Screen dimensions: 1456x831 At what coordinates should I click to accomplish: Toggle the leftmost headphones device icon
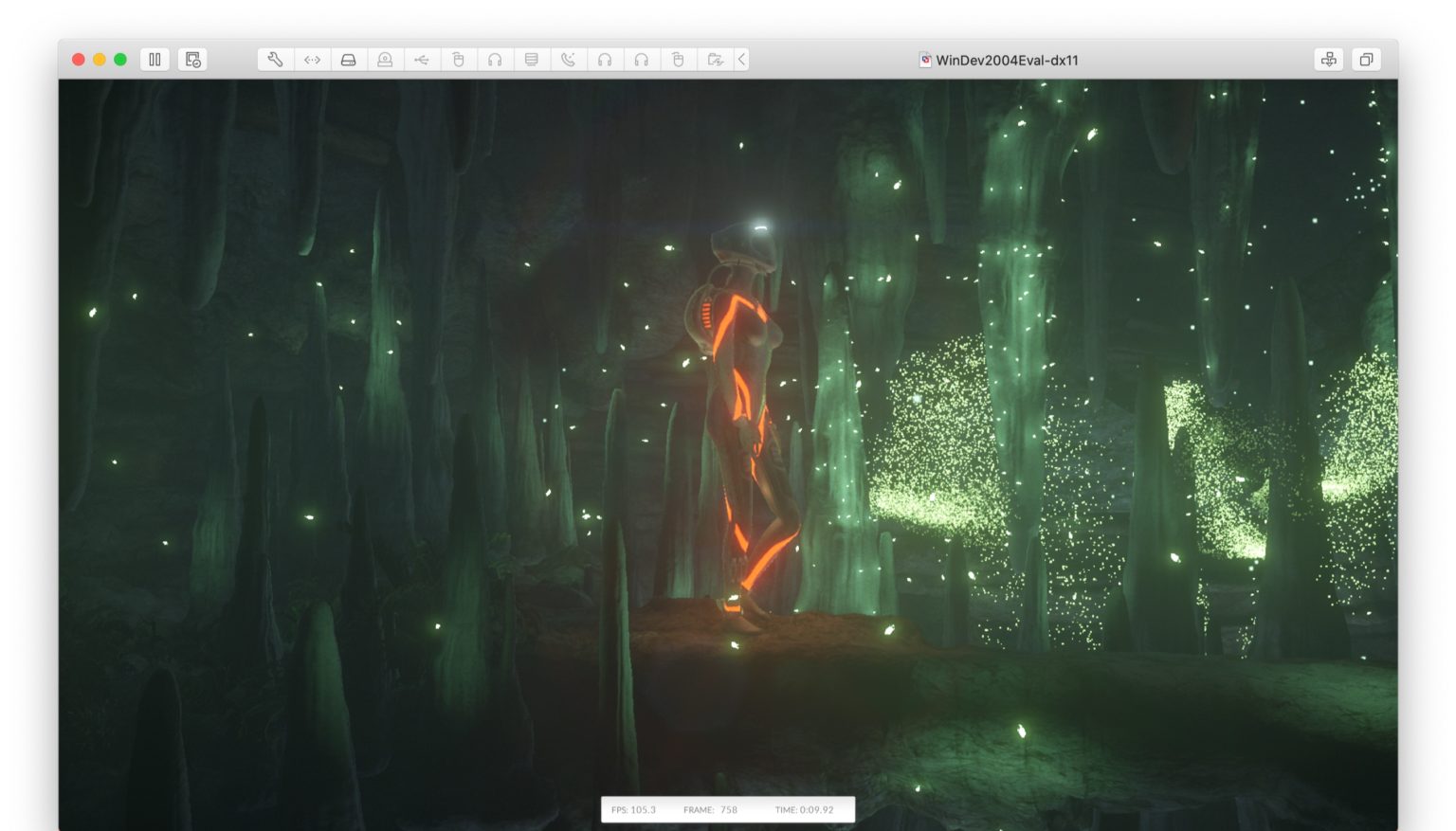point(495,60)
